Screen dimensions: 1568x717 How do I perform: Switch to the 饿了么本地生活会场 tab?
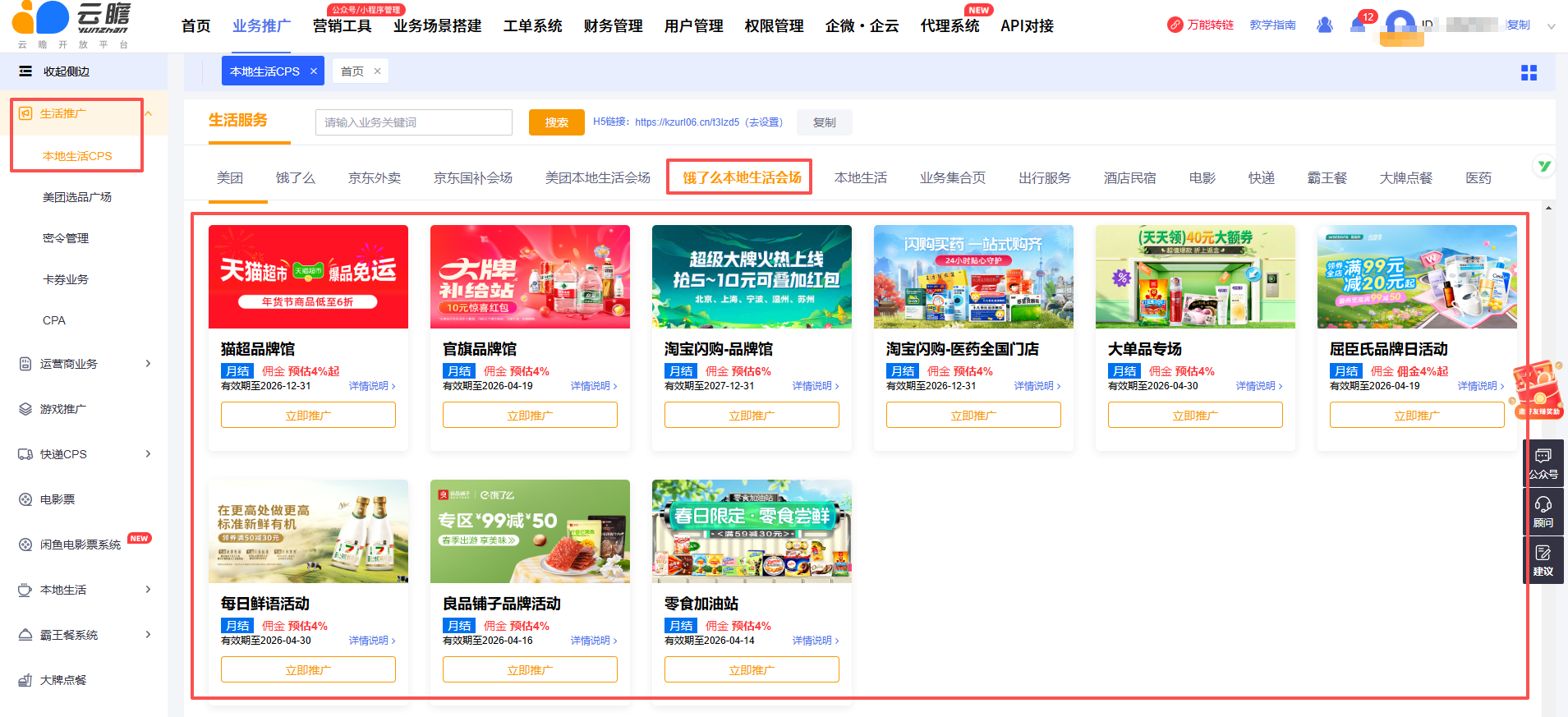click(741, 177)
